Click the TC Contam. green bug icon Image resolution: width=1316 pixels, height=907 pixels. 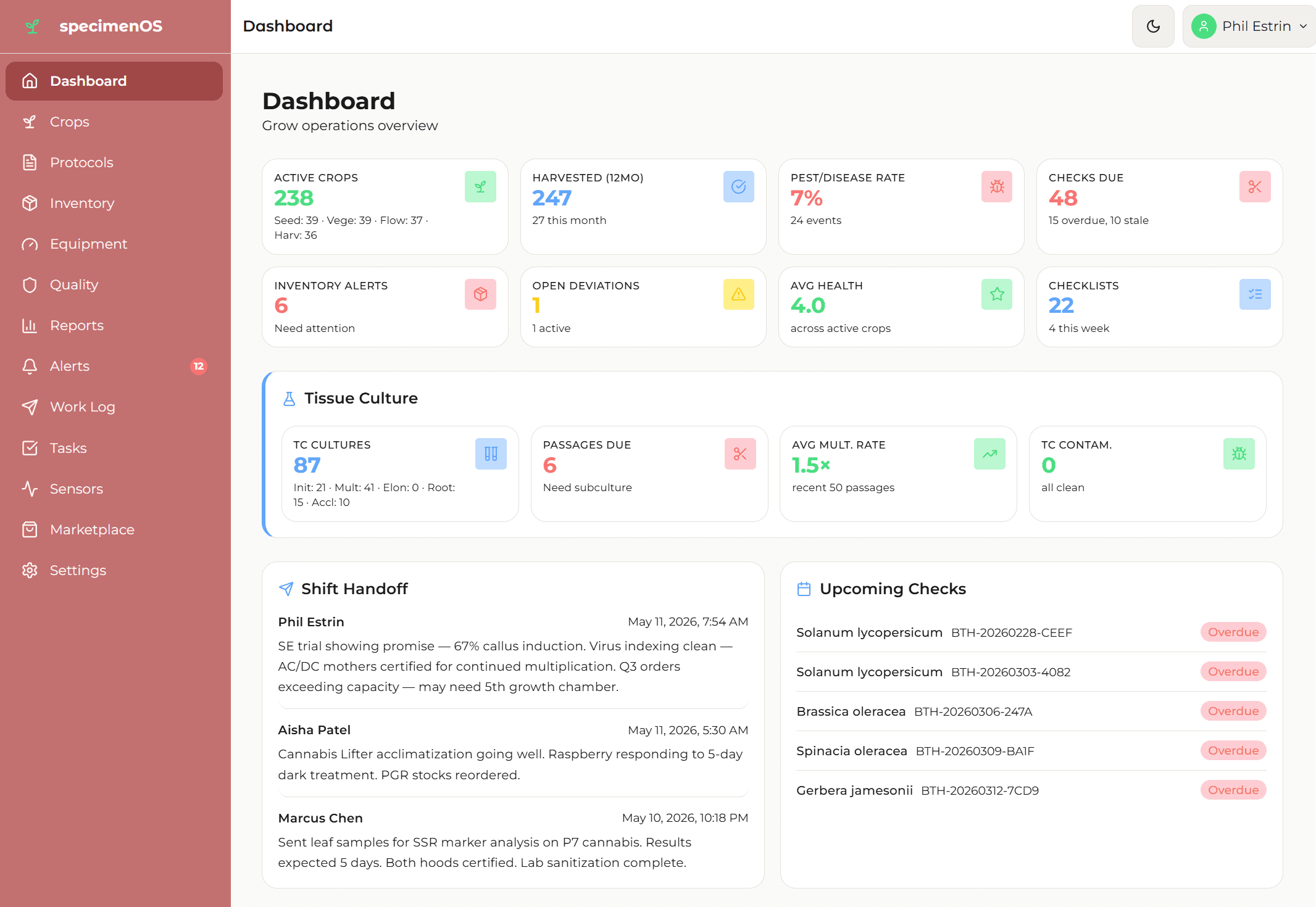(x=1239, y=454)
